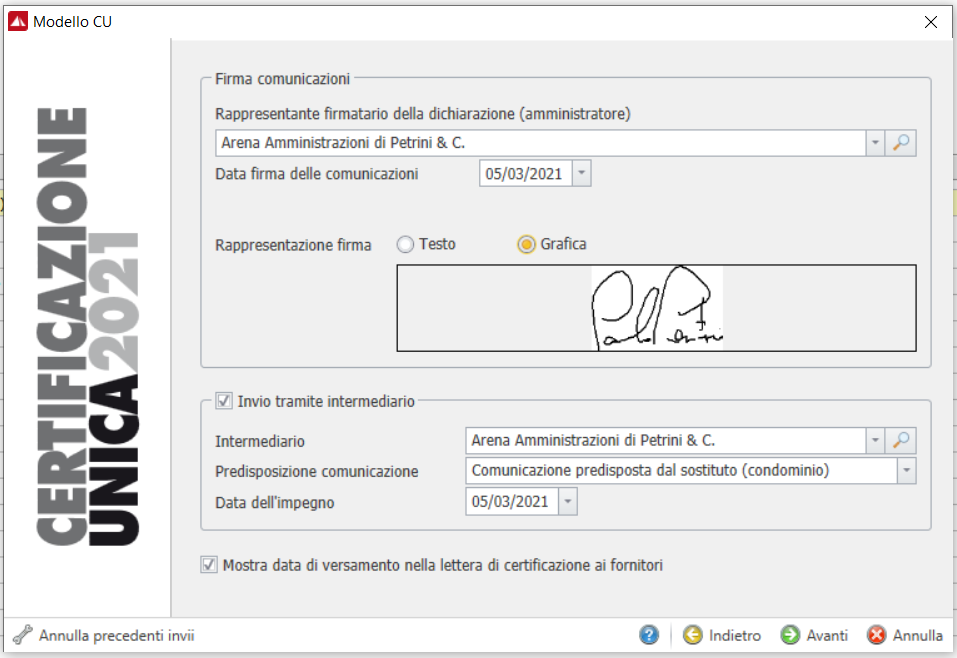Click the red Annulla cancel icon
The height and width of the screenshot is (658, 957).
pos(876,635)
